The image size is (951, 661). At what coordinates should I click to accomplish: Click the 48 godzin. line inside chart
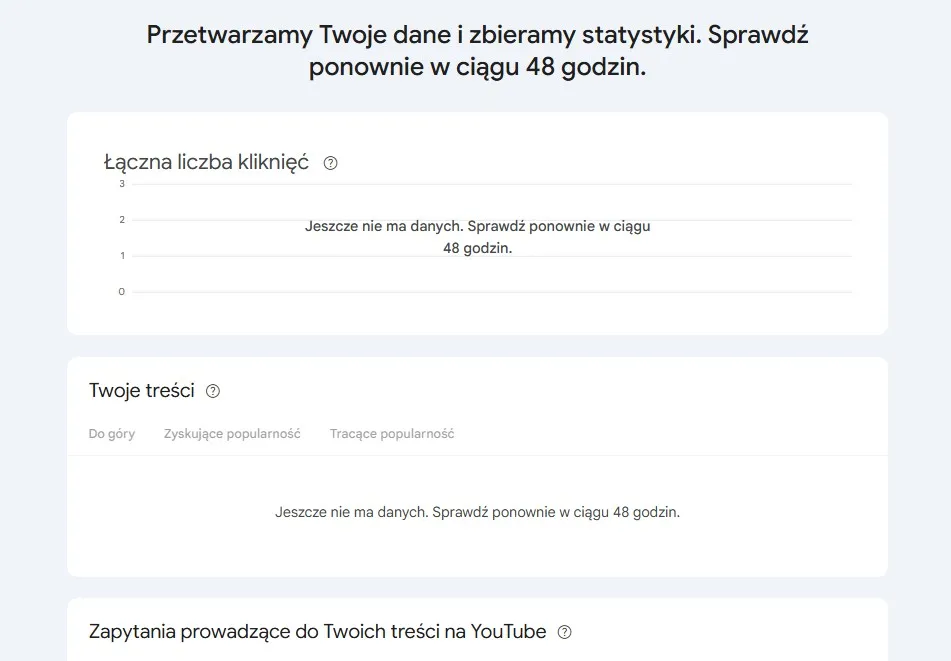coord(477,248)
